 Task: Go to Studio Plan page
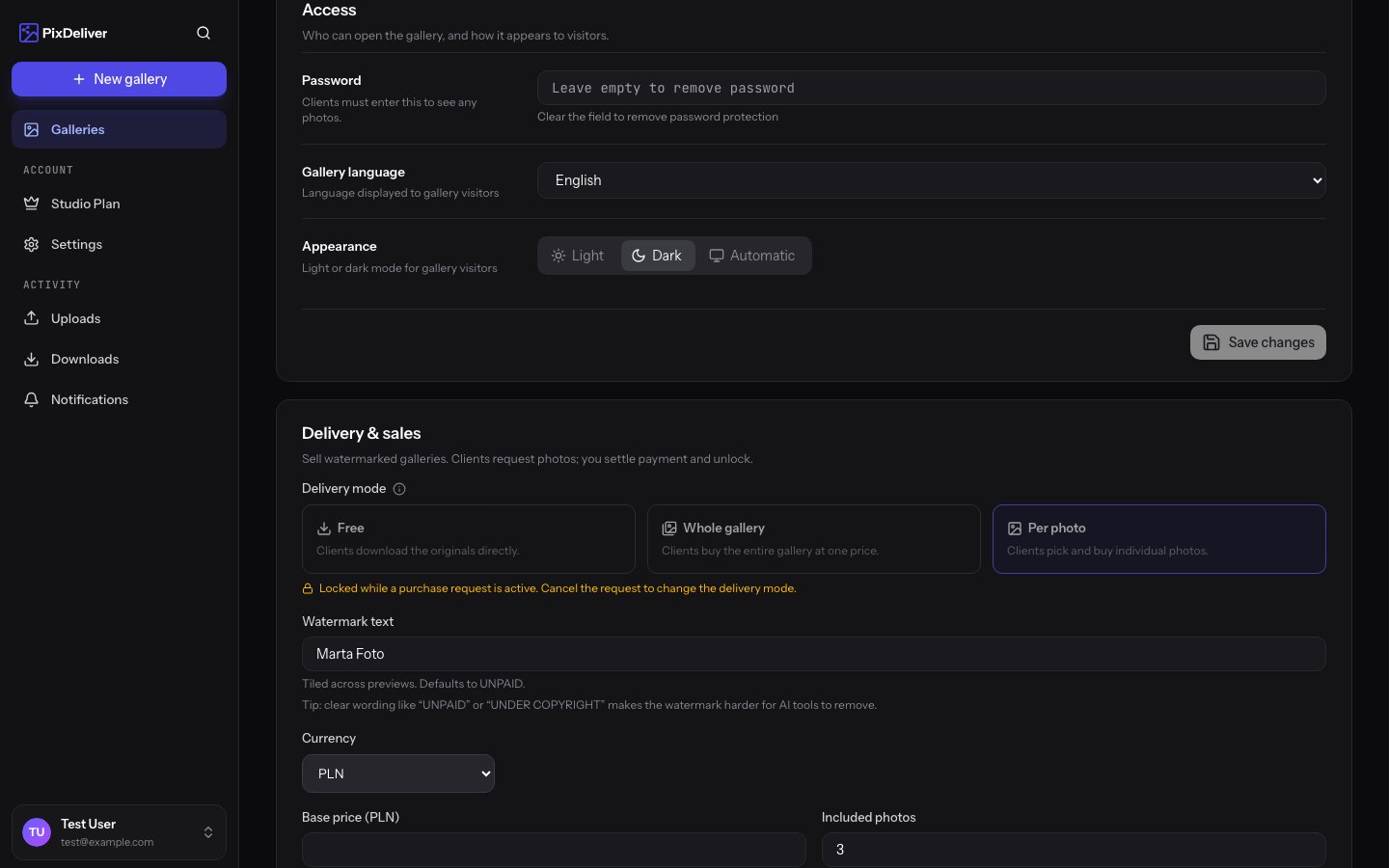pos(119,203)
